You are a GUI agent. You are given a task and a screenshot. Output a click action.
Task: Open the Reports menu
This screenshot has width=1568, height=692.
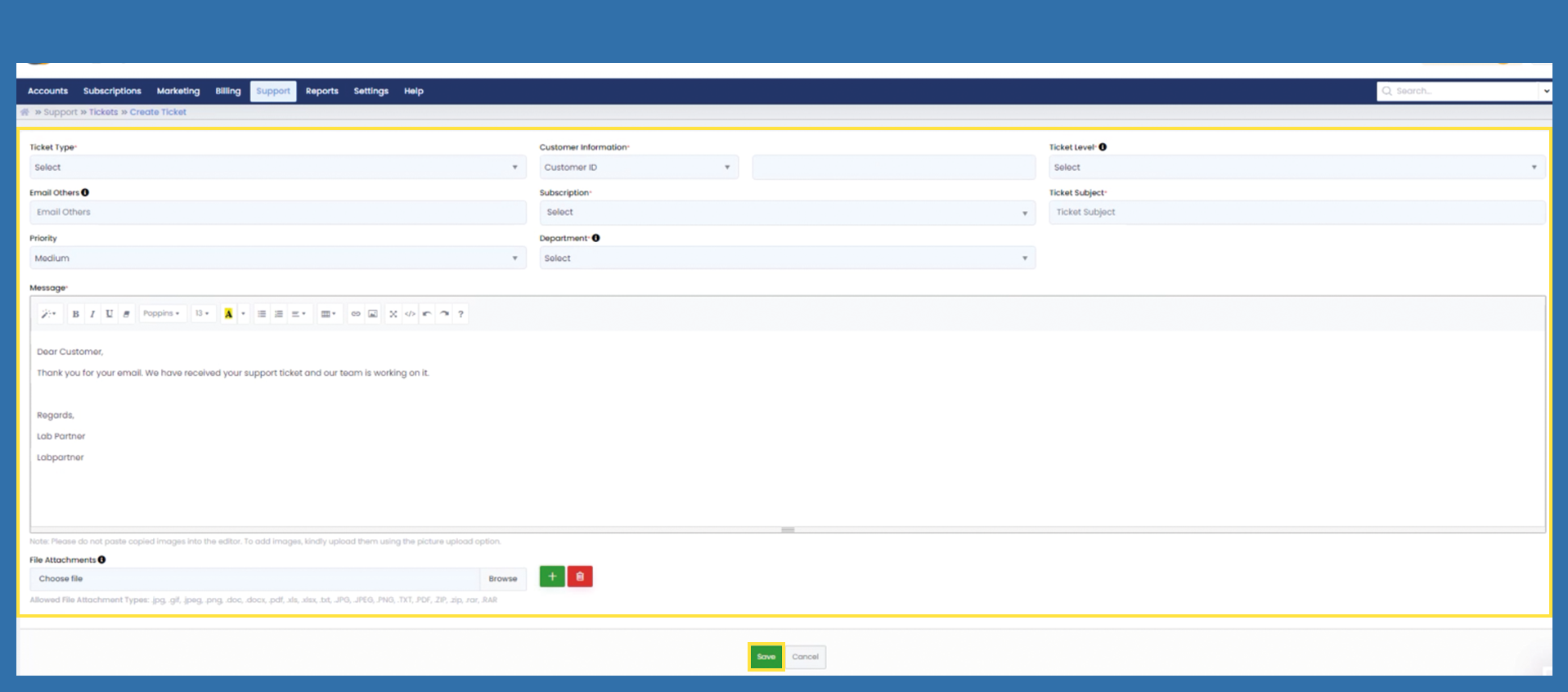coord(321,92)
